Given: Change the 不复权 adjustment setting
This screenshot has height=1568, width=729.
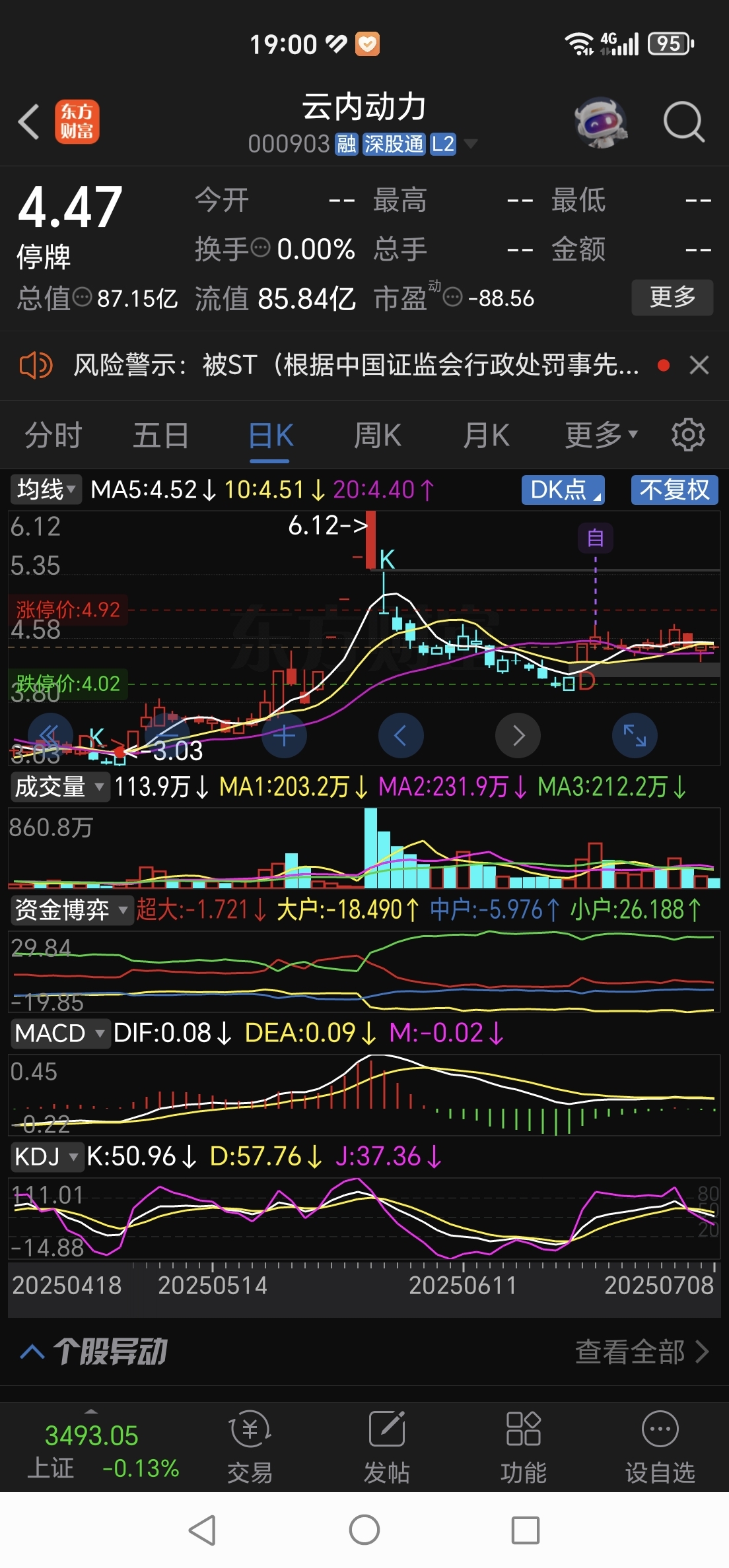Looking at the screenshot, I should coord(674,490).
